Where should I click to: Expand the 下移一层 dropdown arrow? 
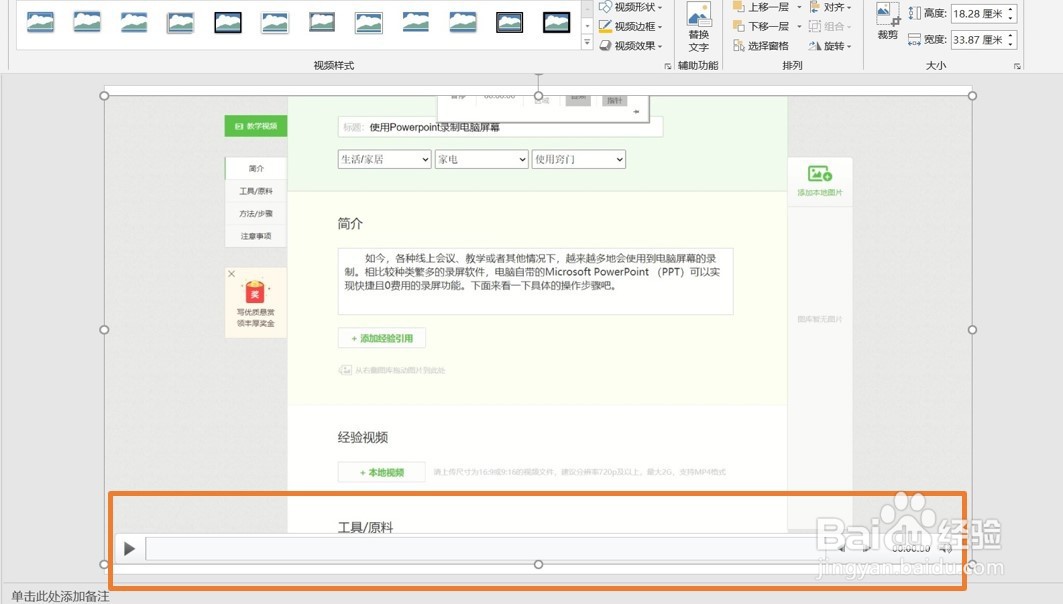799,26
